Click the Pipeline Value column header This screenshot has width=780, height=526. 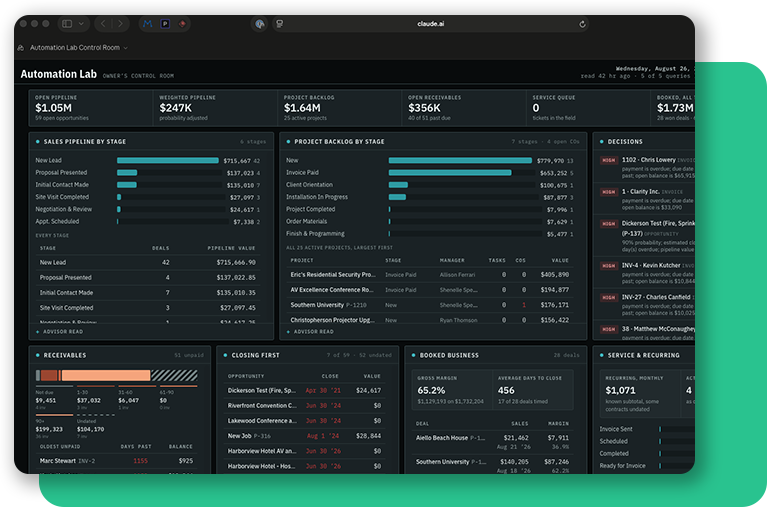click(231, 248)
